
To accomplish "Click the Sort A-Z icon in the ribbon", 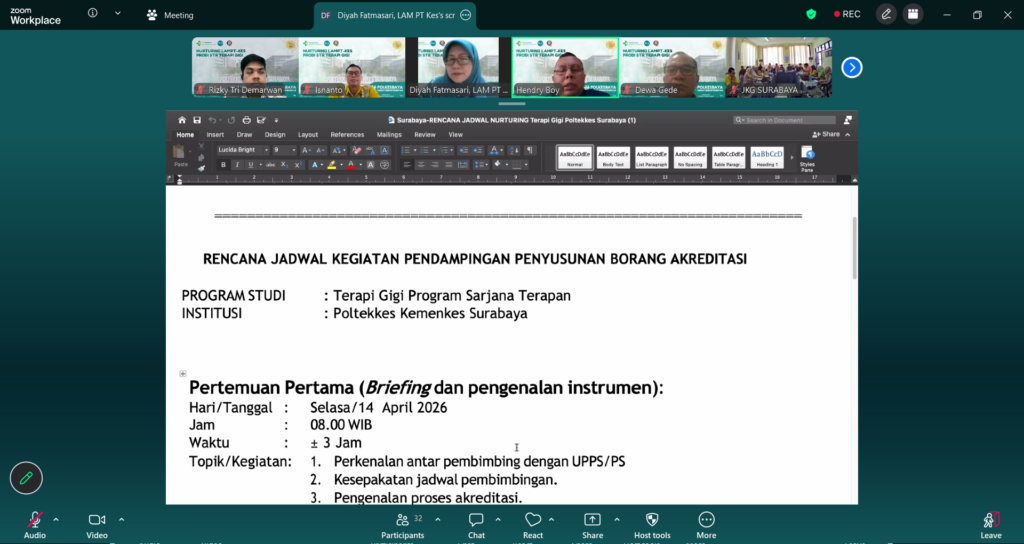I will 513,150.
